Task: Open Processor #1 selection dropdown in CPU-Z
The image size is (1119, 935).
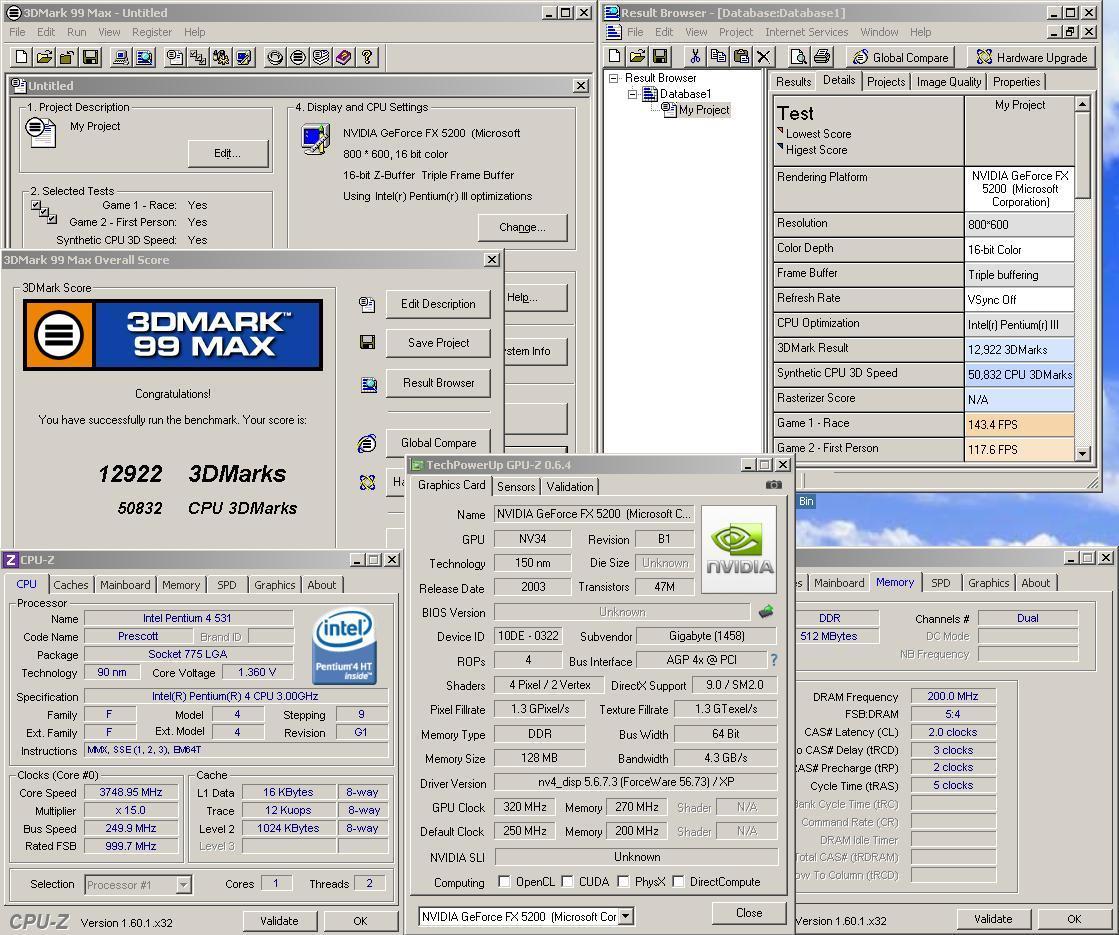Action: 183,885
